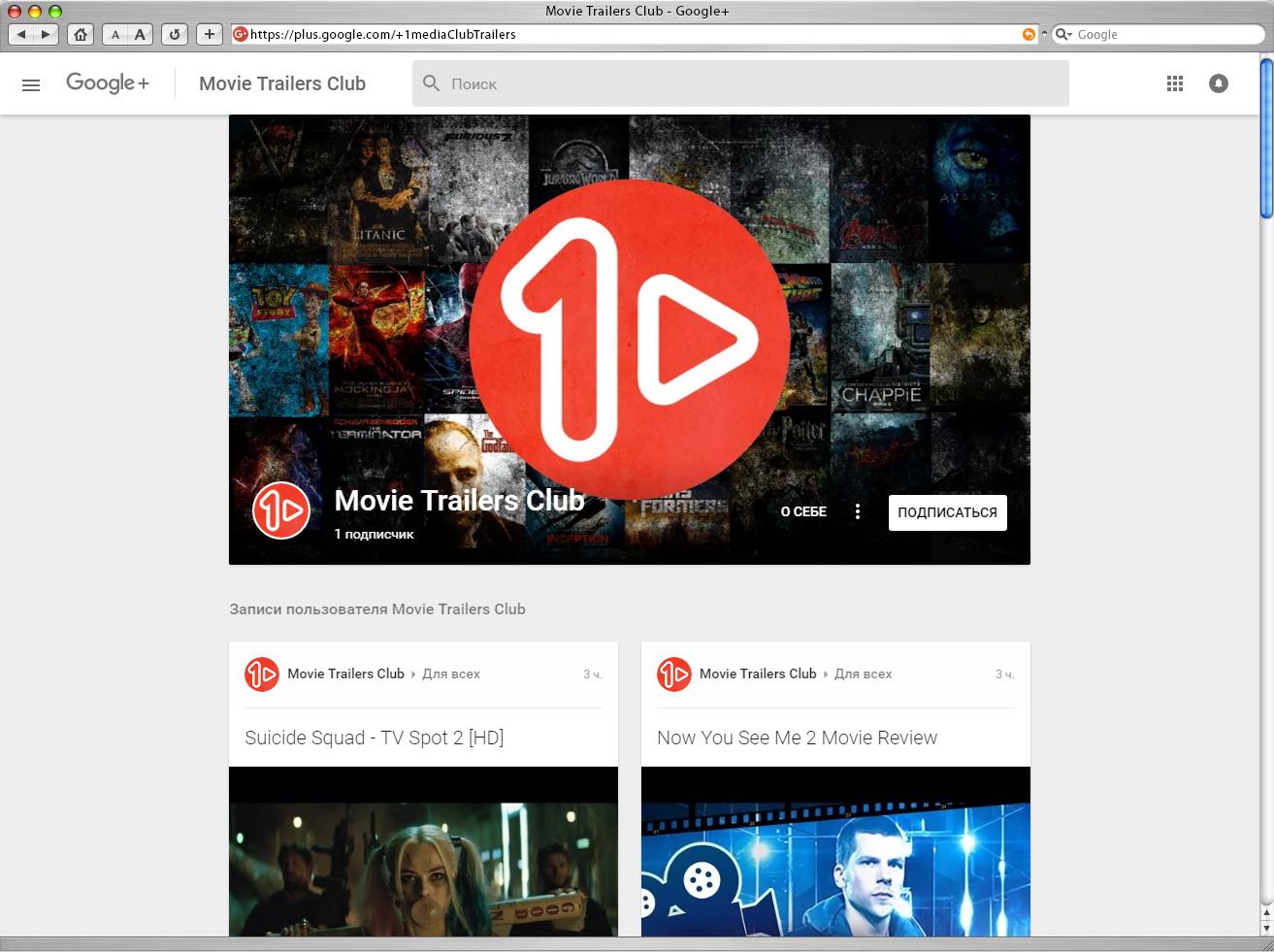Open the Google+ hamburger menu

click(x=31, y=84)
